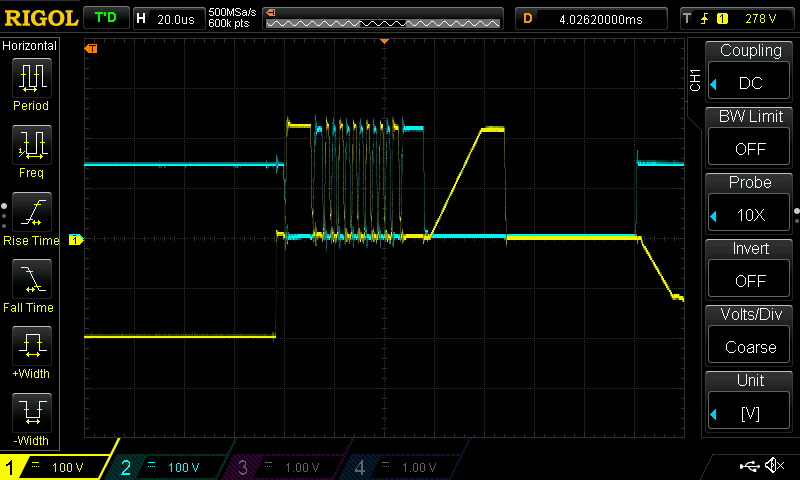The height and width of the screenshot is (480, 800).
Task: Select the channel 2 tab at 100 V
Action: [x=171, y=467]
